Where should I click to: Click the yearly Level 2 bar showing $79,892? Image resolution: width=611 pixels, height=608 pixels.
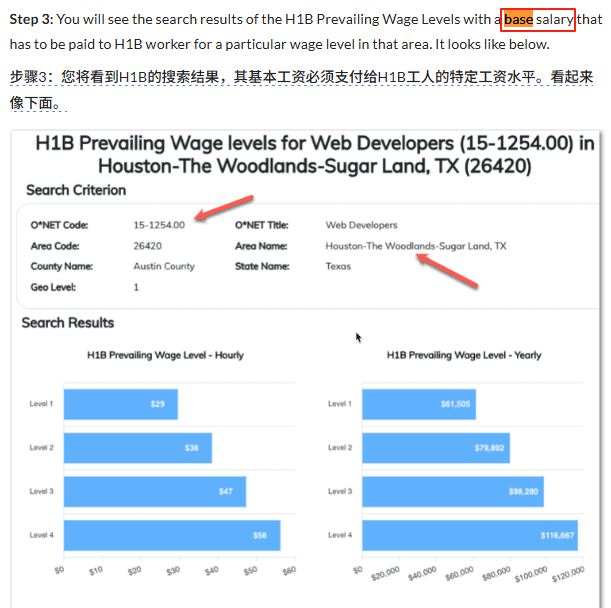436,448
